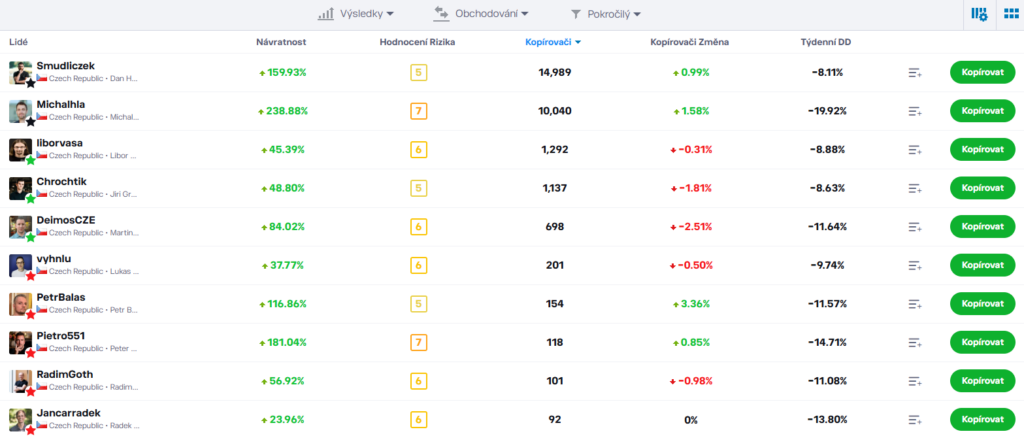This screenshot has height=438, width=1024.
Task: Add Jancarradek to watchlist icon
Action: click(x=915, y=420)
